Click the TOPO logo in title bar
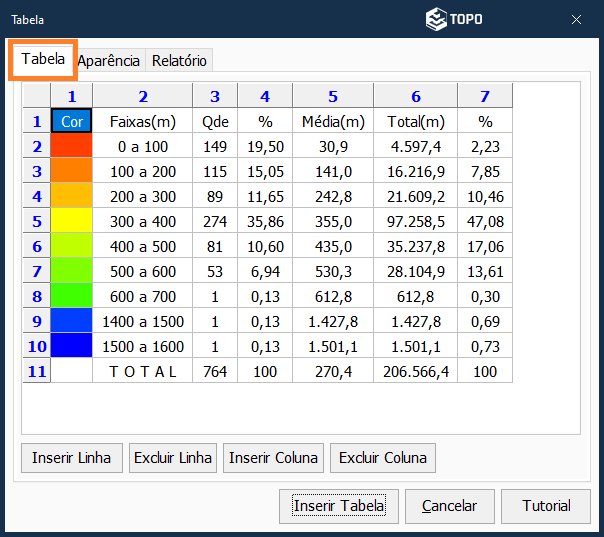Screen dimensions: 604x537 454,19
